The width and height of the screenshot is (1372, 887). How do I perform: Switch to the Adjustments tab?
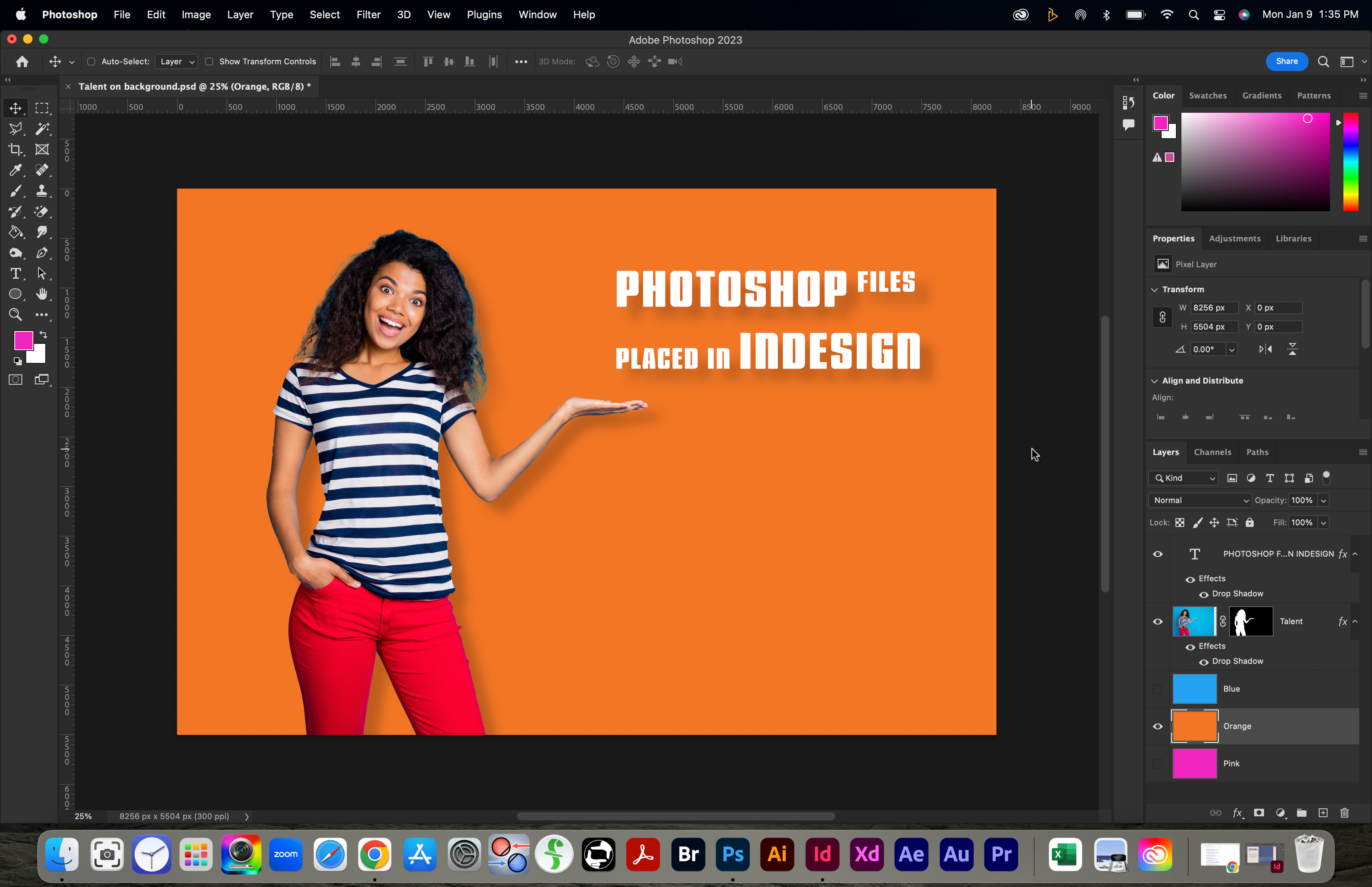[1234, 239]
